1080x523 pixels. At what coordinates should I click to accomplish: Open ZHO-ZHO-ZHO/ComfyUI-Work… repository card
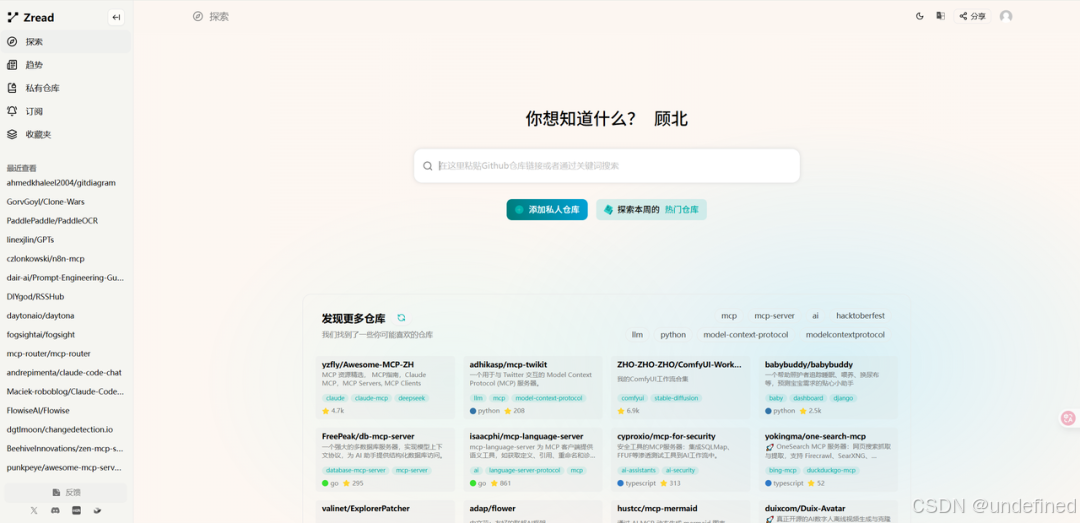coord(681,387)
